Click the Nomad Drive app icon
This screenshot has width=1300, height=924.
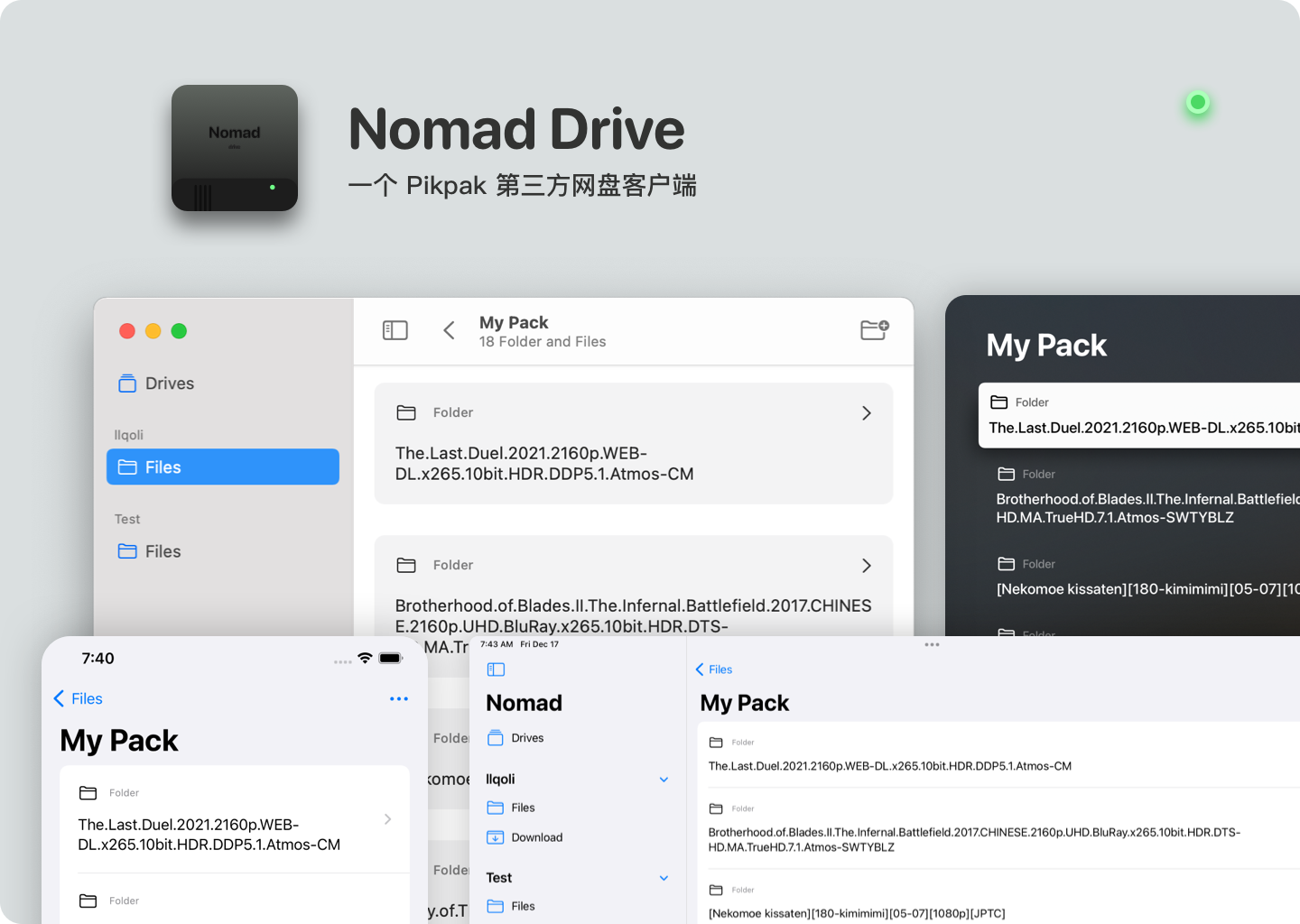[x=235, y=148]
